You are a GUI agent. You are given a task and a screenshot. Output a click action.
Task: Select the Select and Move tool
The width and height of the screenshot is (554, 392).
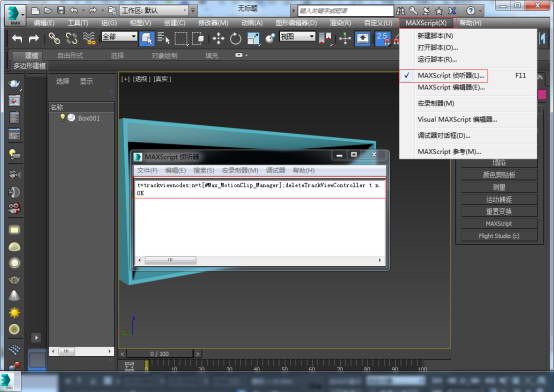218,38
